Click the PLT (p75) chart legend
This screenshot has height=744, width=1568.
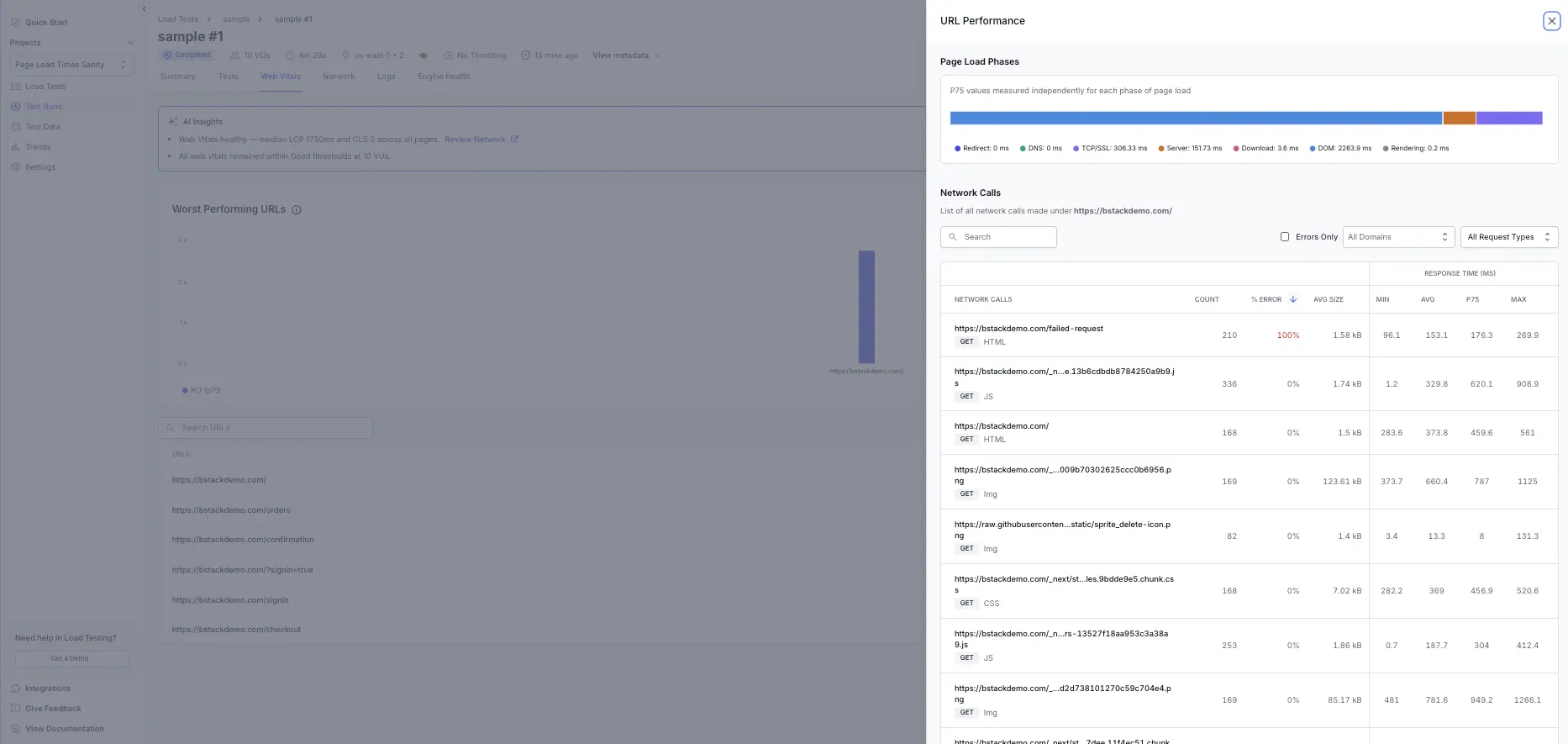pyautogui.click(x=202, y=390)
